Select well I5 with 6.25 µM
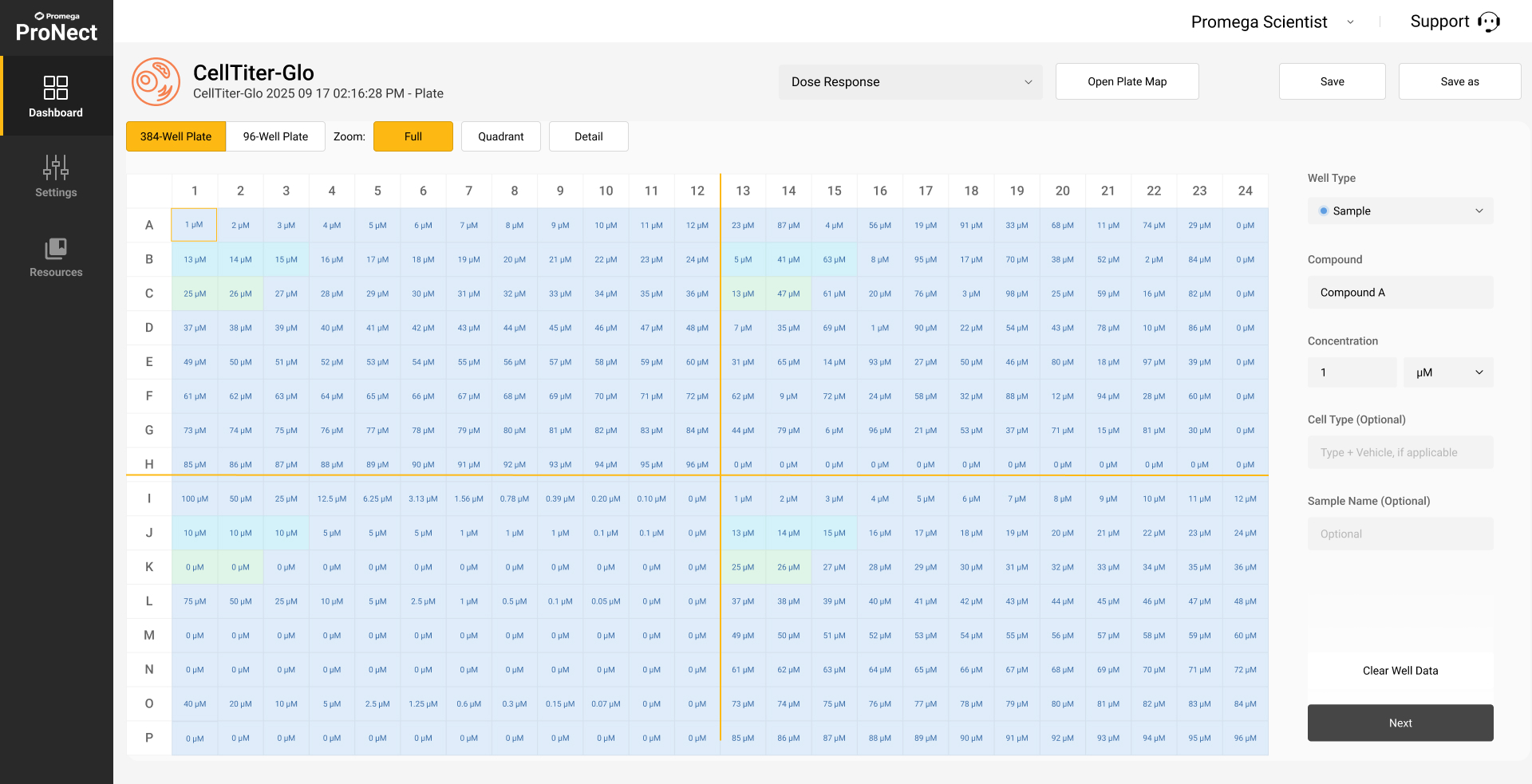 coord(377,499)
